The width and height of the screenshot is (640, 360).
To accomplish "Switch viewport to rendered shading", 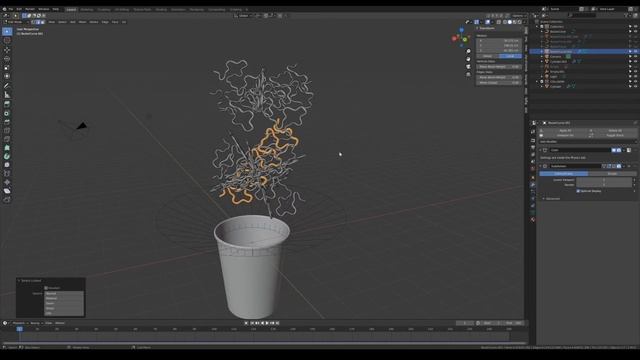I will [x=520, y=22].
